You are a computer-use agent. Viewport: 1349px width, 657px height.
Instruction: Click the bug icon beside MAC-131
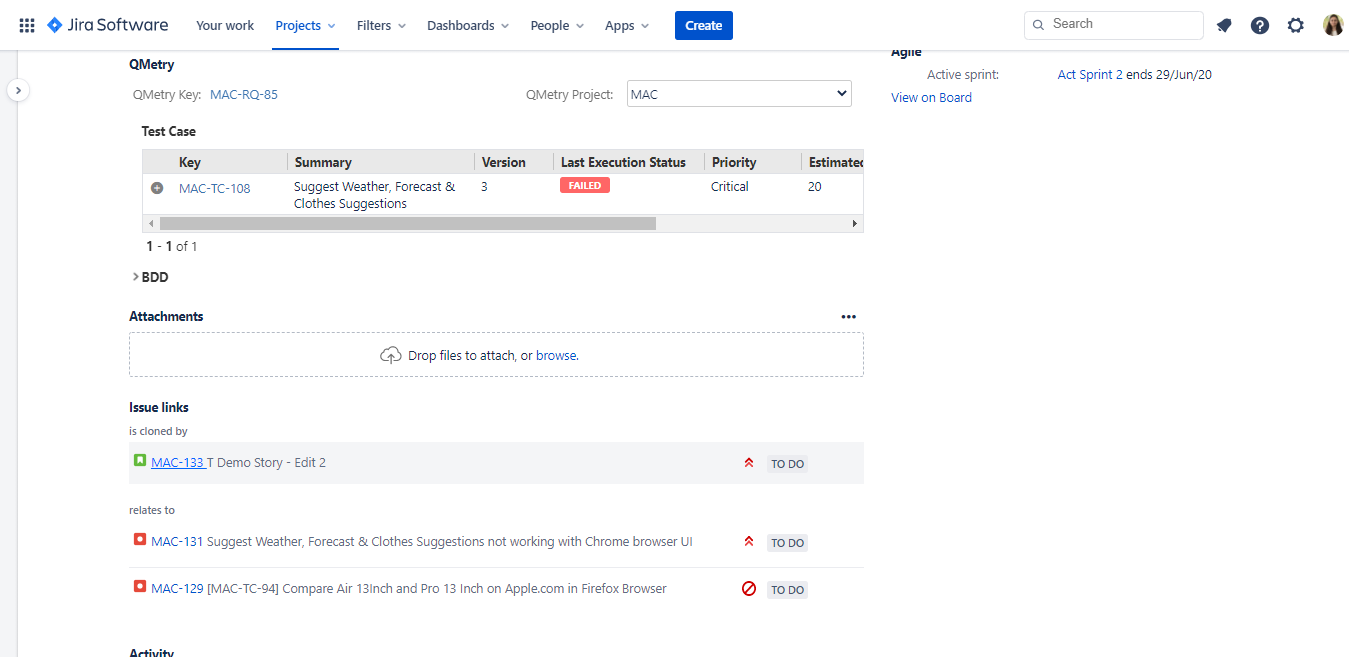pyautogui.click(x=140, y=540)
